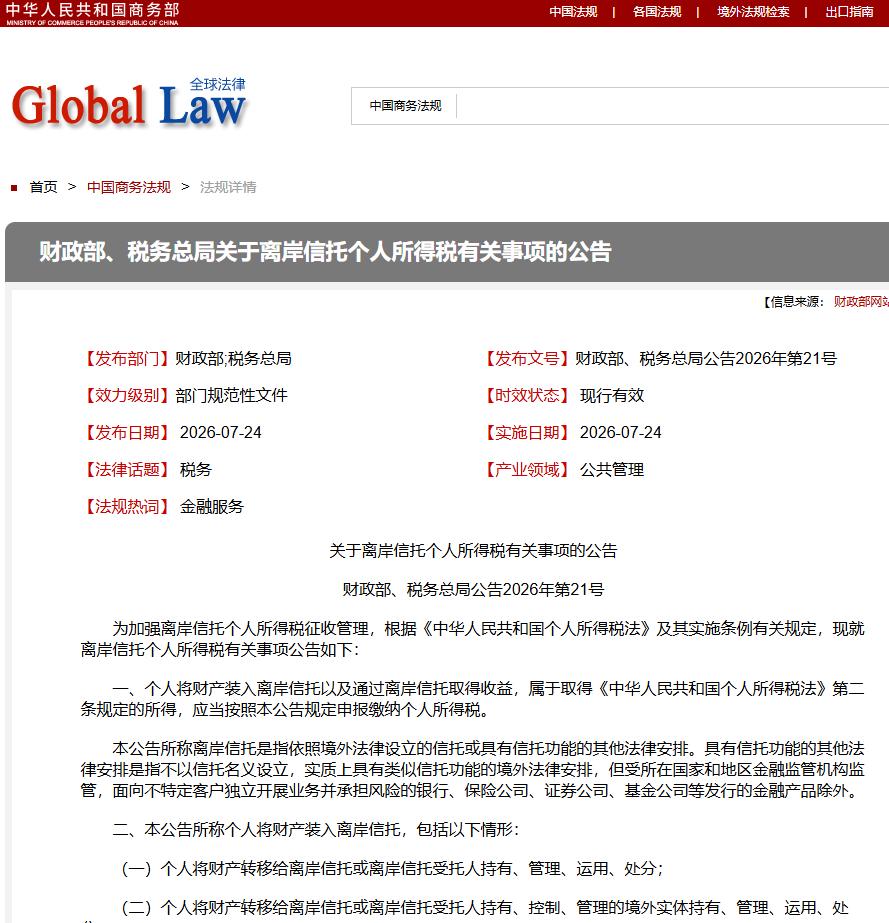The width and height of the screenshot is (889, 923).
Task: Click the paragraph starting 一、个人将财产装入离岸信托
Action: tap(472, 699)
